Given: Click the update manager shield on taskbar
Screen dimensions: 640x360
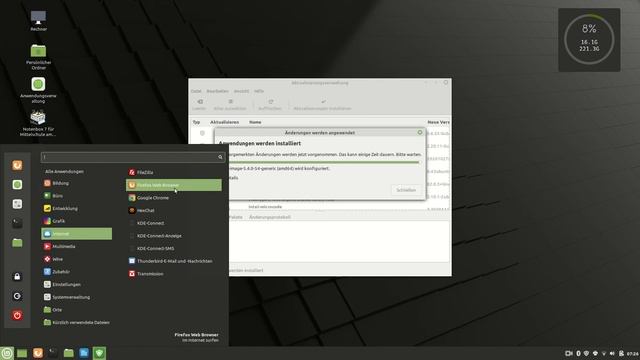Looking at the screenshot, I should (x=100, y=353).
